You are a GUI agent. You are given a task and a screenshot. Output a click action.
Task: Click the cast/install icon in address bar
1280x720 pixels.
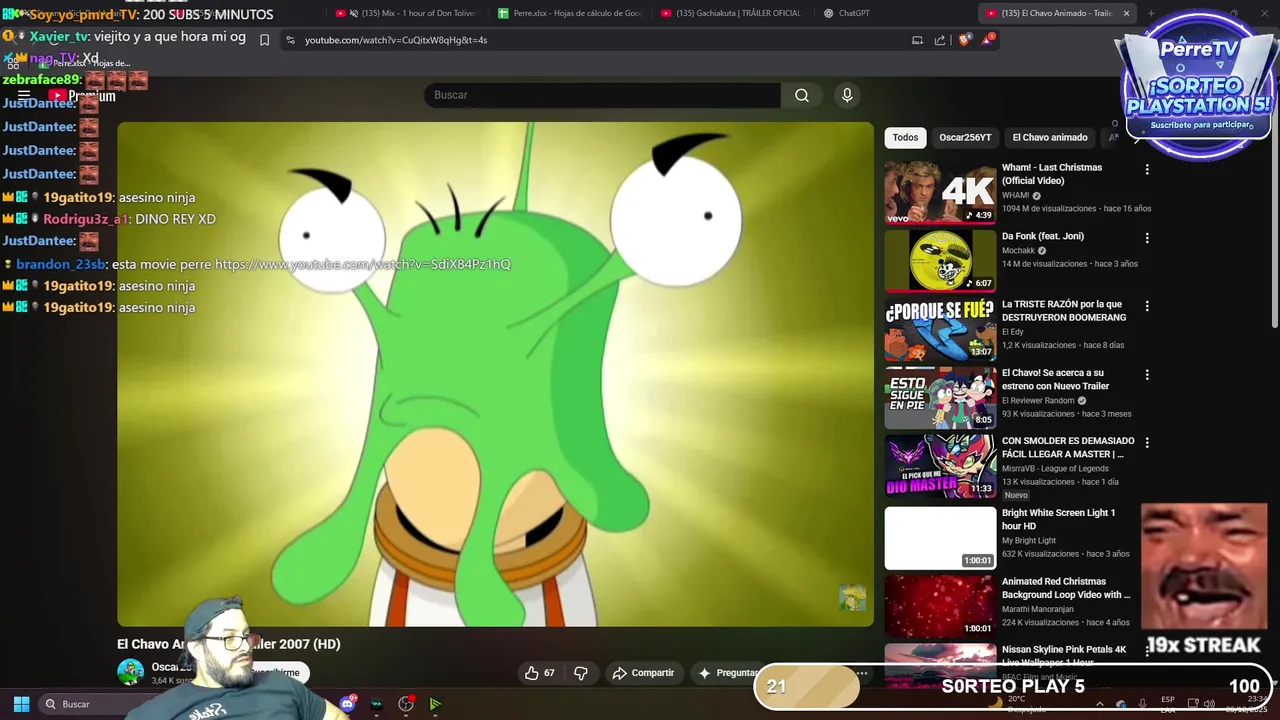pyautogui.click(x=917, y=40)
